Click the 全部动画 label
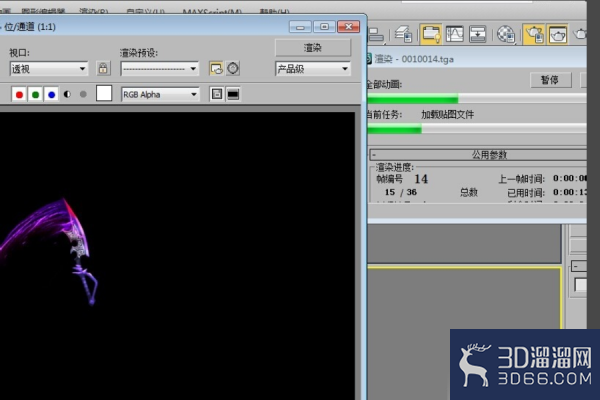This screenshot has width=600, height=400. coord(384,84)
